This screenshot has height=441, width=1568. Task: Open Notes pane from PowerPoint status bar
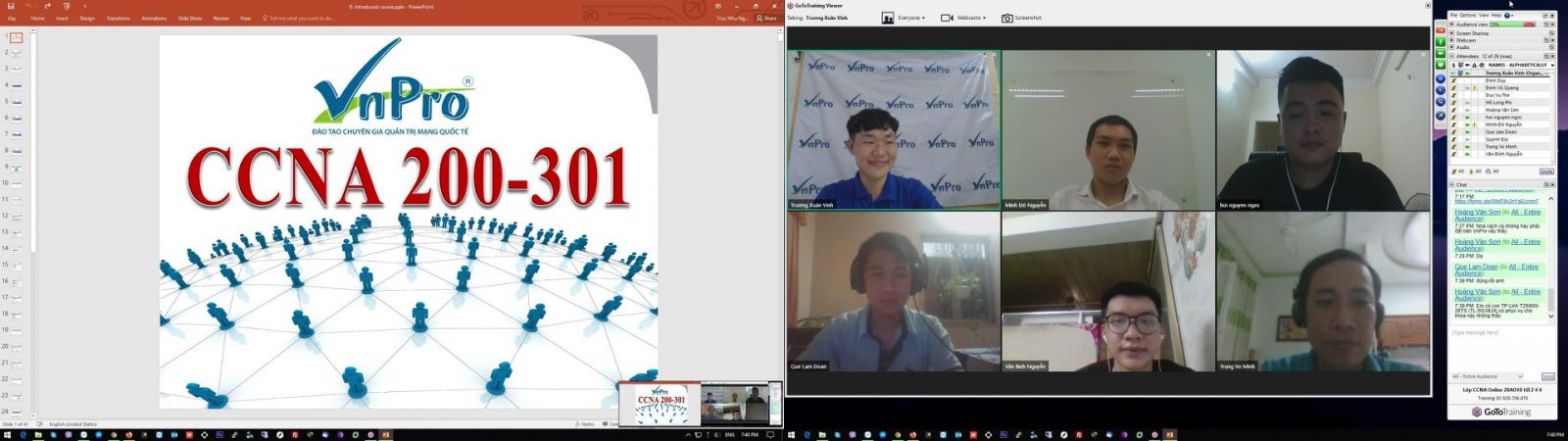pos(587,424)
